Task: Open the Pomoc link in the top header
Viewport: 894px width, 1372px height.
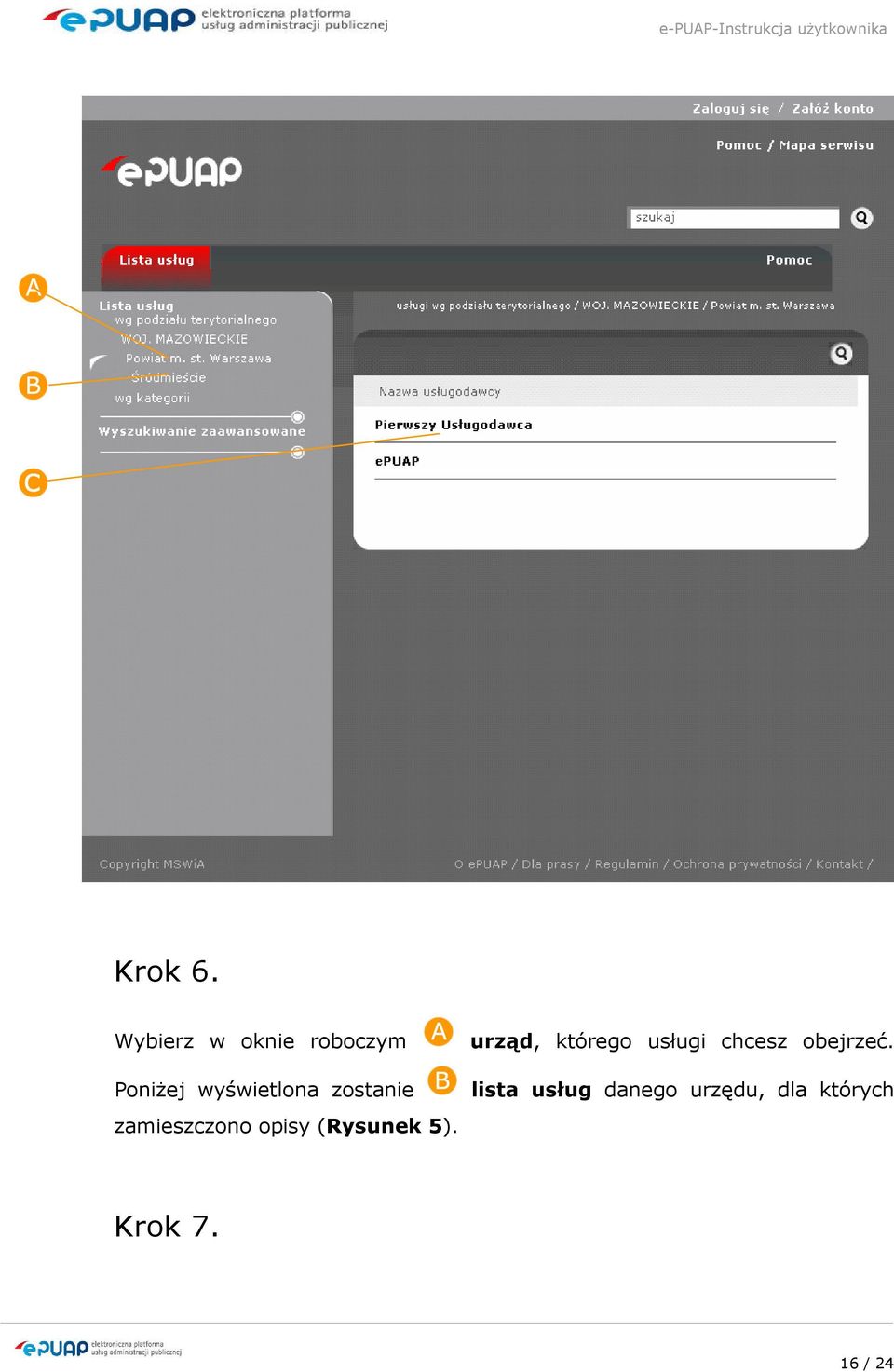Action: 738,145
